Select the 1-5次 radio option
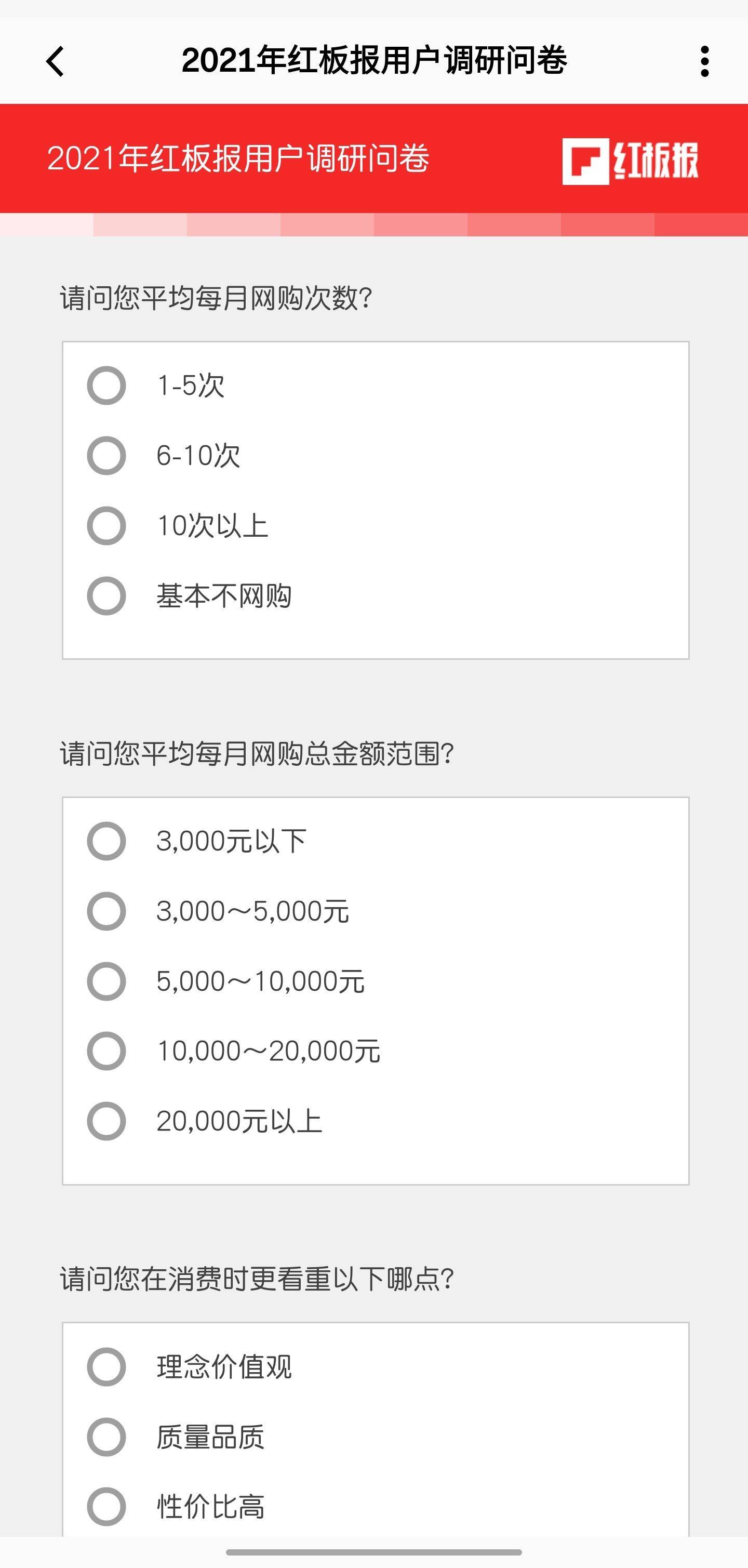Image resolution: width=748 pixels, height=1568 pixels. coord(106,386)
